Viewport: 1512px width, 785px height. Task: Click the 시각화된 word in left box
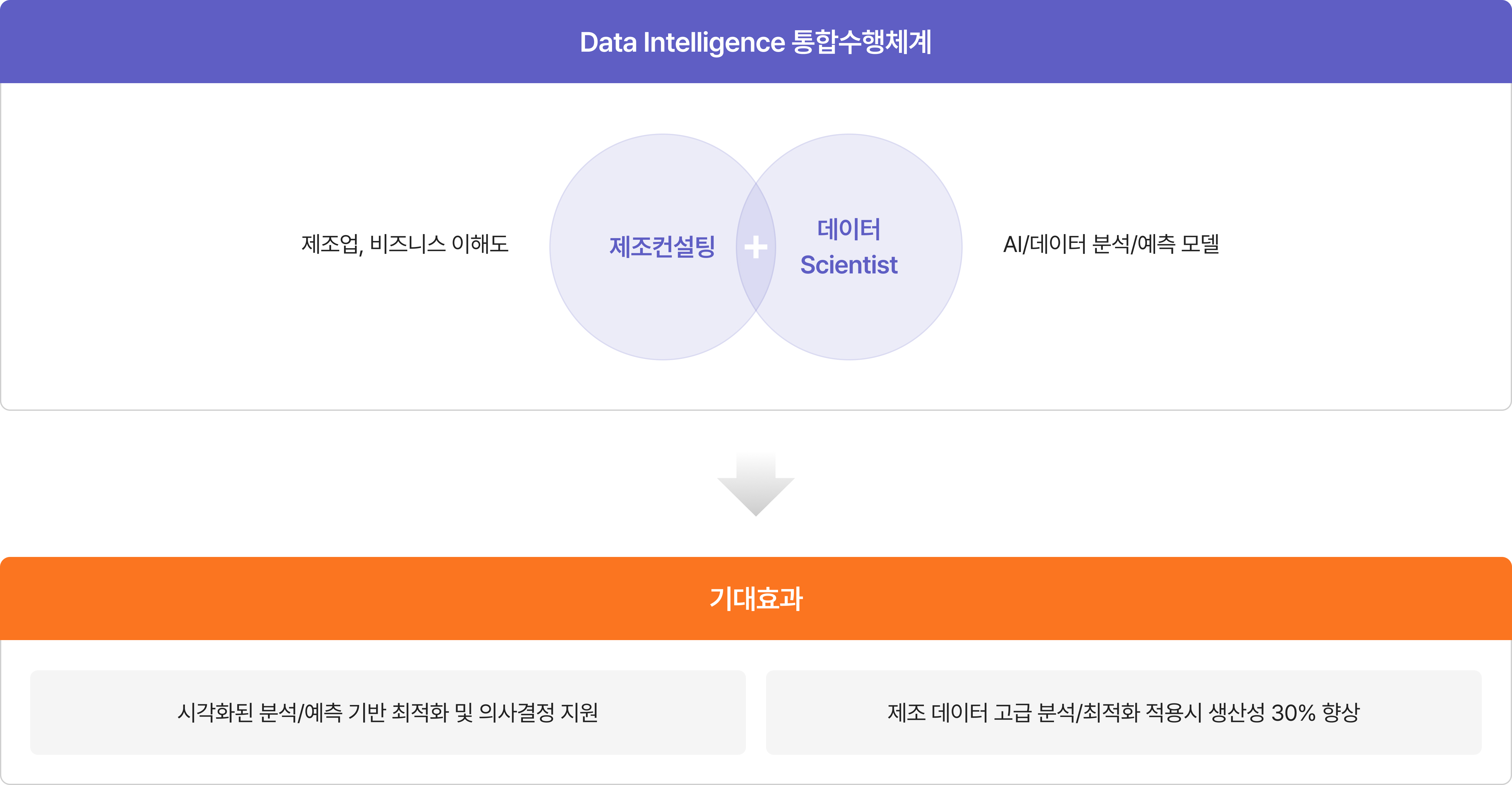[215, 712]
